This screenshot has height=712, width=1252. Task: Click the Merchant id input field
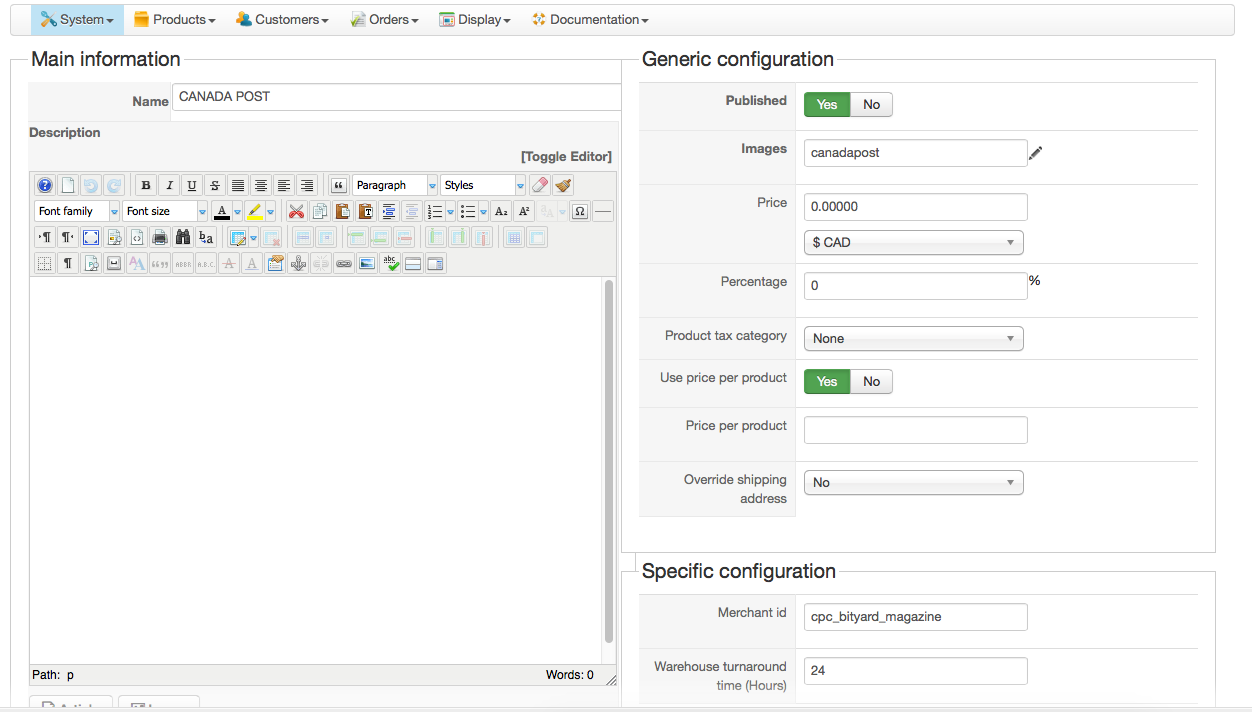915,617
